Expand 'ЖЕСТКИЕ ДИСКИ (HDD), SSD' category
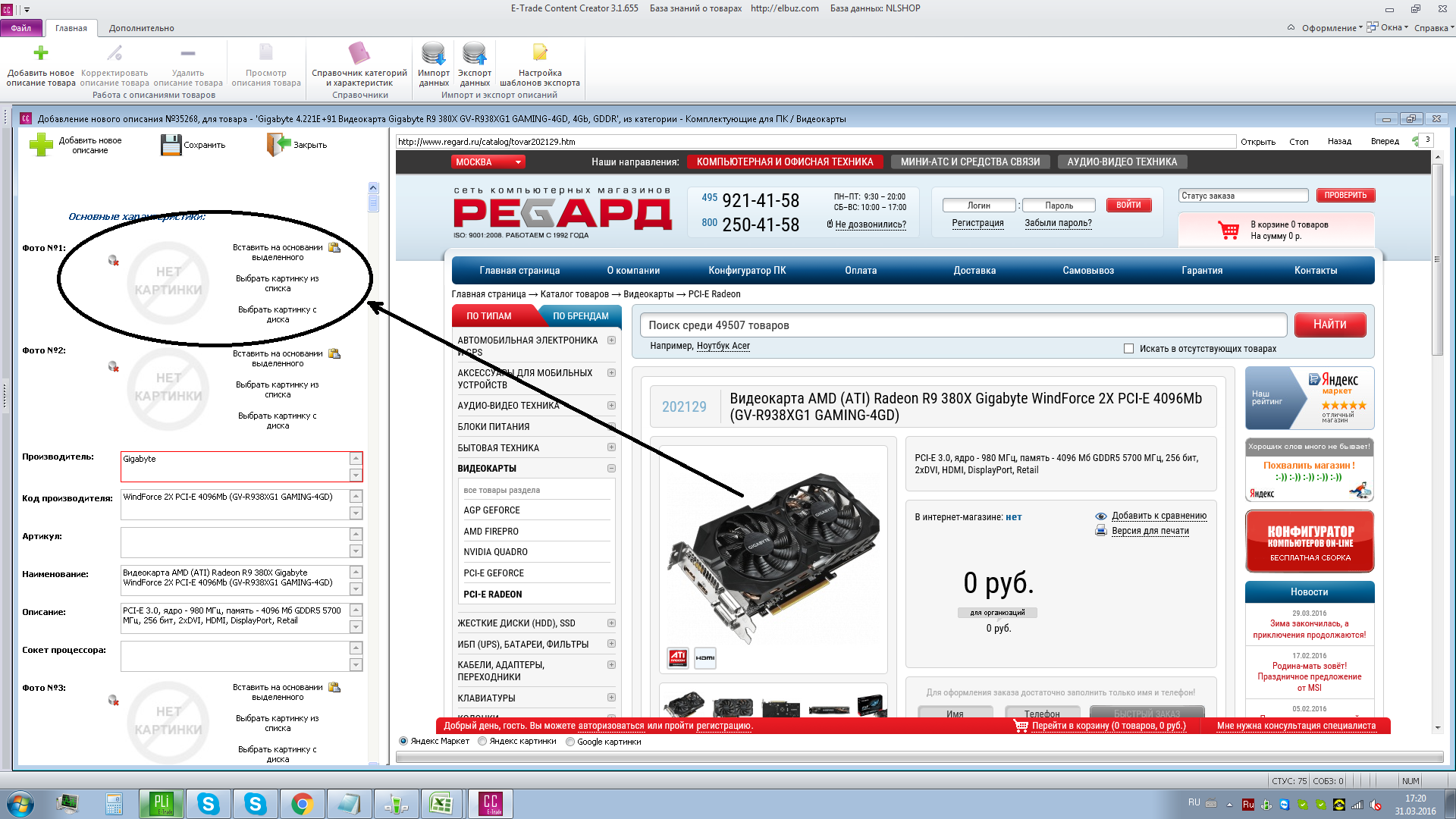1456x819 pixels. point(611,623)
